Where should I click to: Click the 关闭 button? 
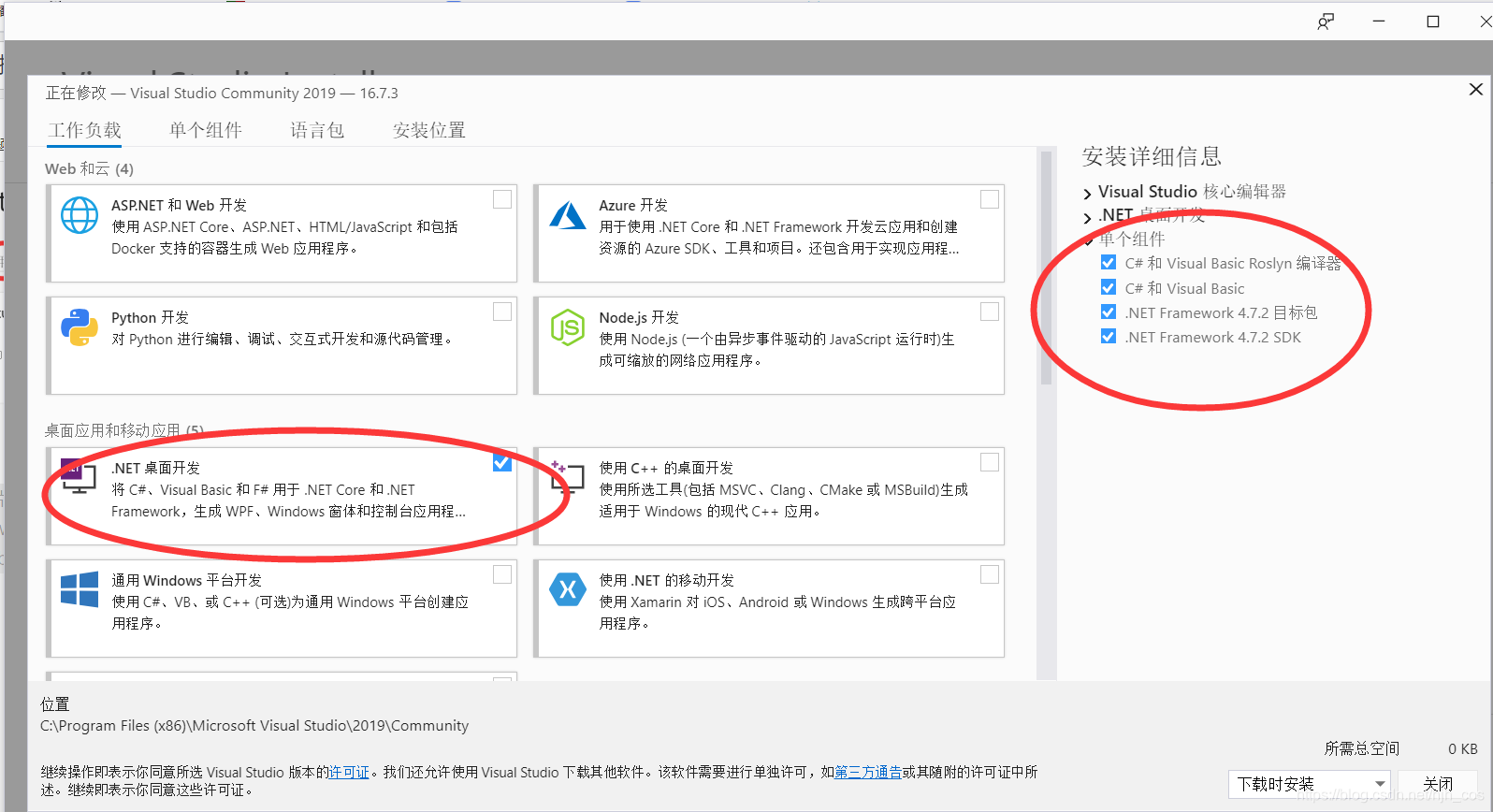[1438, 784]
